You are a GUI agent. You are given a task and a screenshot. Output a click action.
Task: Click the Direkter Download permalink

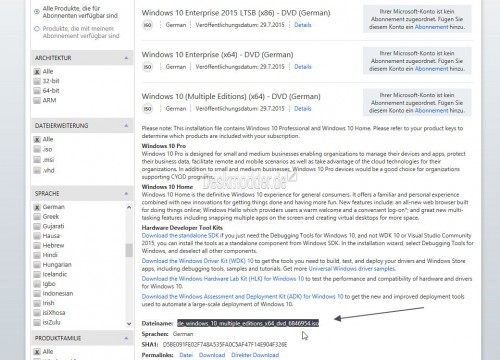(255, 355)
